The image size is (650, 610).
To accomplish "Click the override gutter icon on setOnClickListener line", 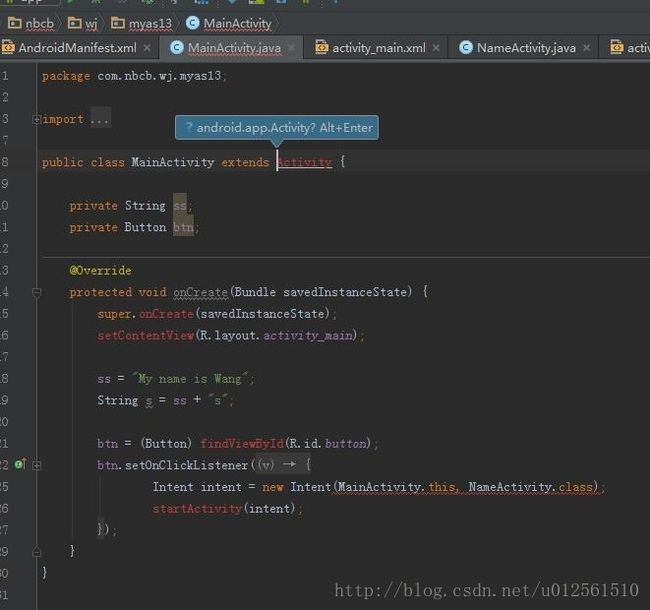I will (x=20, y=464).
